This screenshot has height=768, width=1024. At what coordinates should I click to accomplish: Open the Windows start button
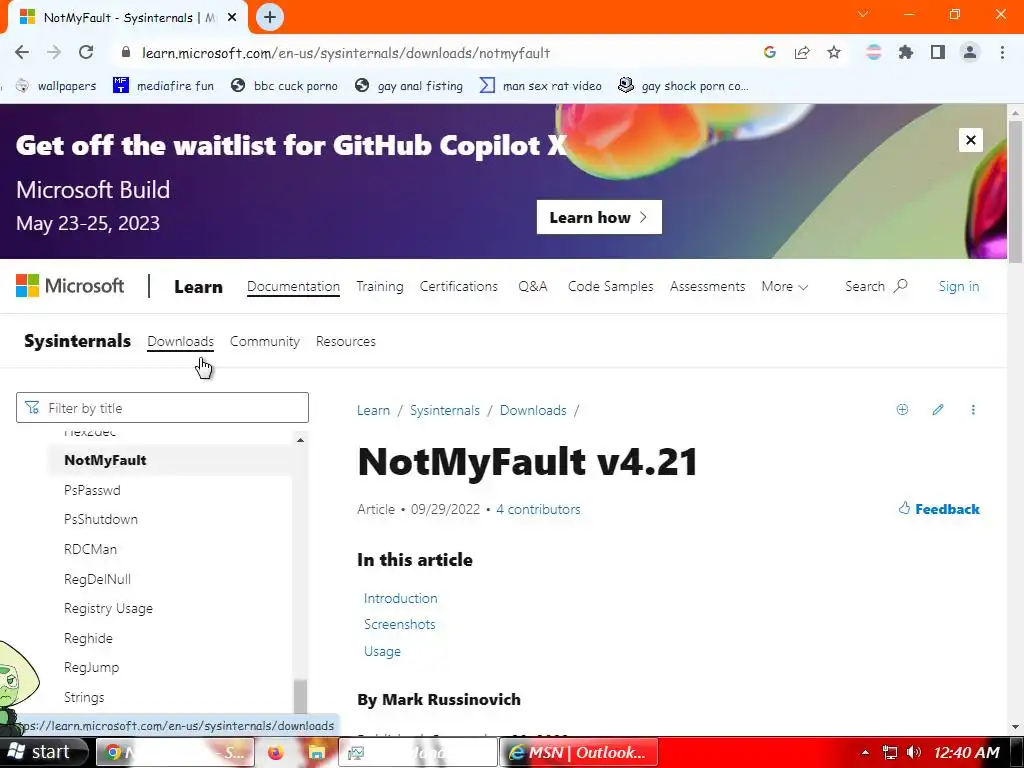pyautogui.click(x=43, y=752)
